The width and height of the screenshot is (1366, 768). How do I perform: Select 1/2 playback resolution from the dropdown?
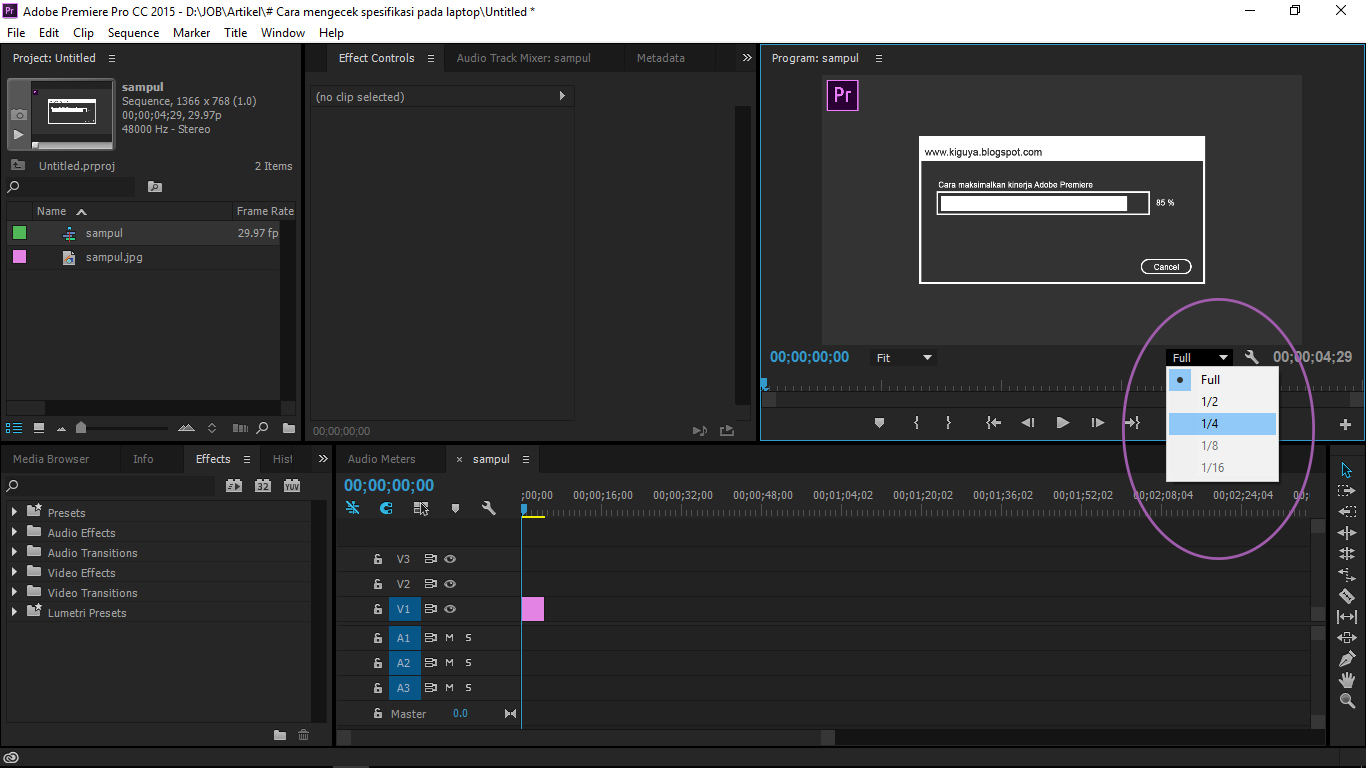click(x=1210, y=401)
